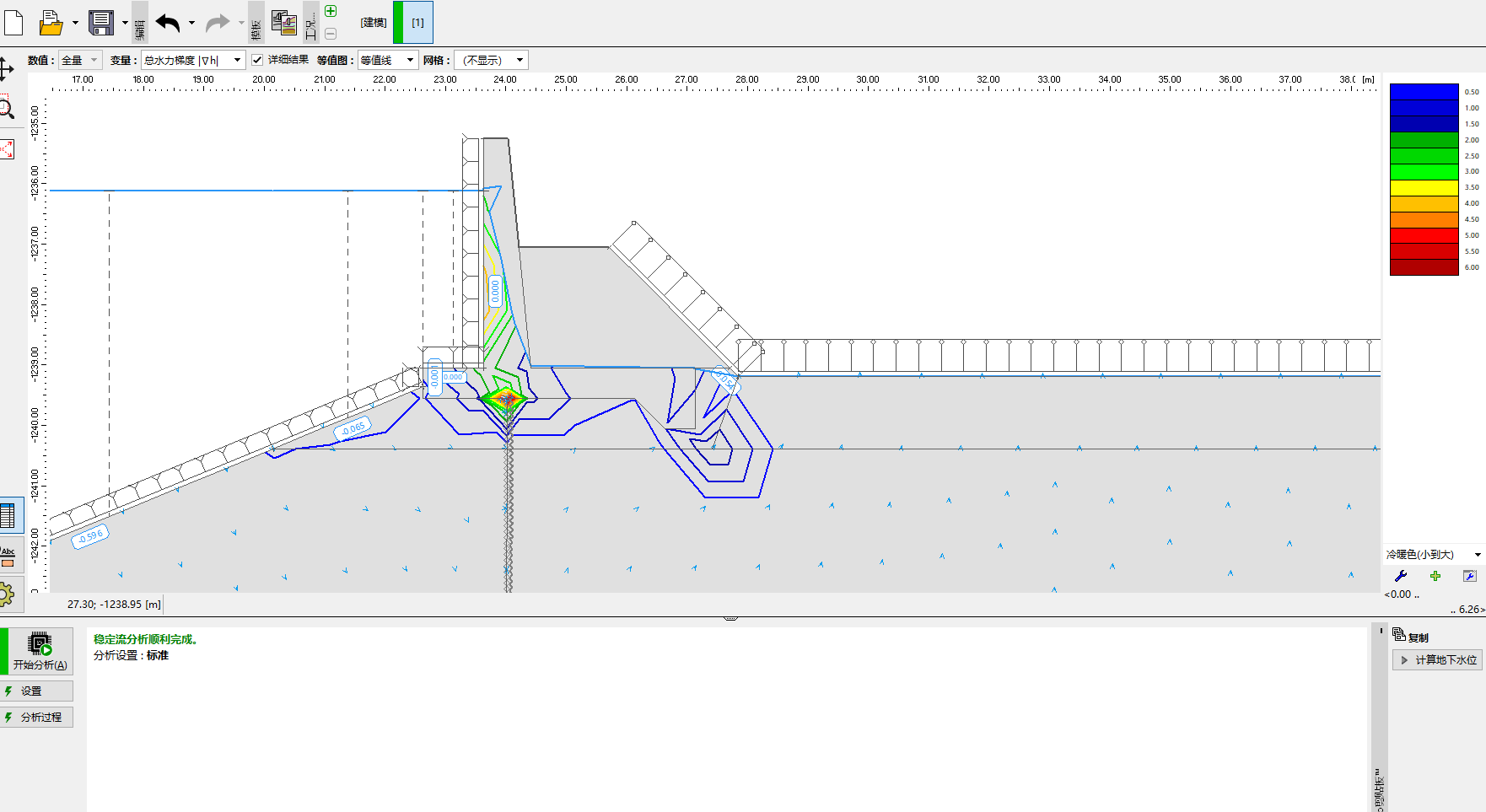Screen dimensions: 1486x812
Task: Click the fit-to-extent view icon
Action: tap(7, 149)
